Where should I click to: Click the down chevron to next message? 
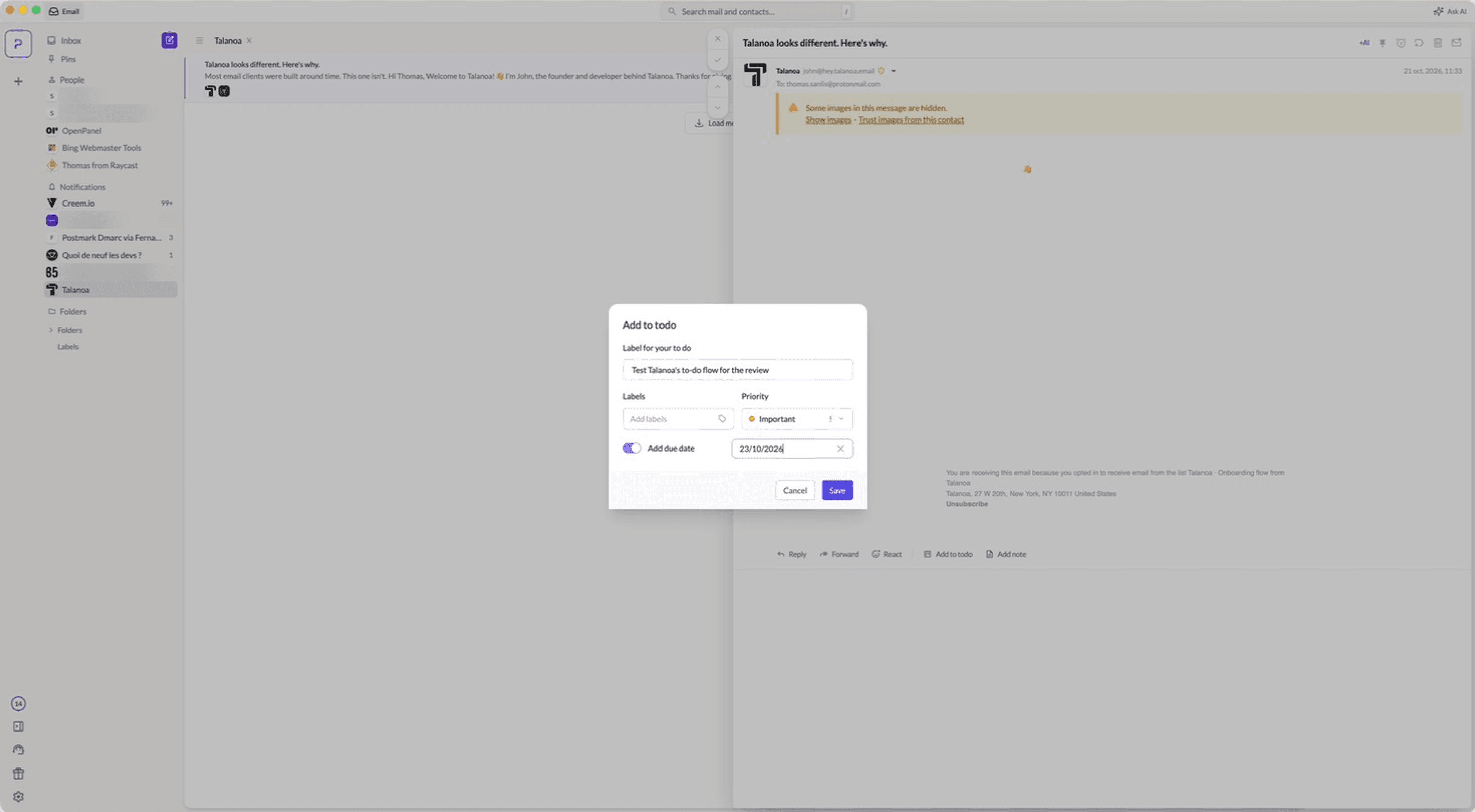tap(717, 108)
